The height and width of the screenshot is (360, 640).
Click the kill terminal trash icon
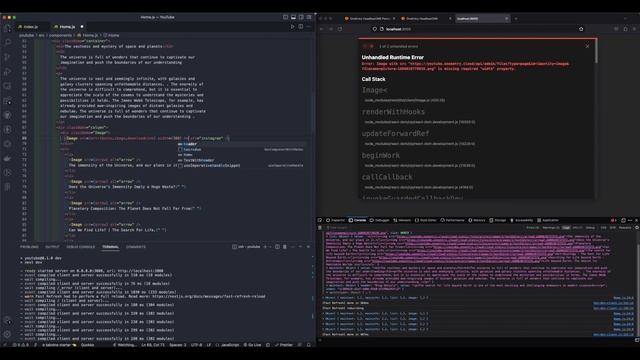(x=285, y=247)
